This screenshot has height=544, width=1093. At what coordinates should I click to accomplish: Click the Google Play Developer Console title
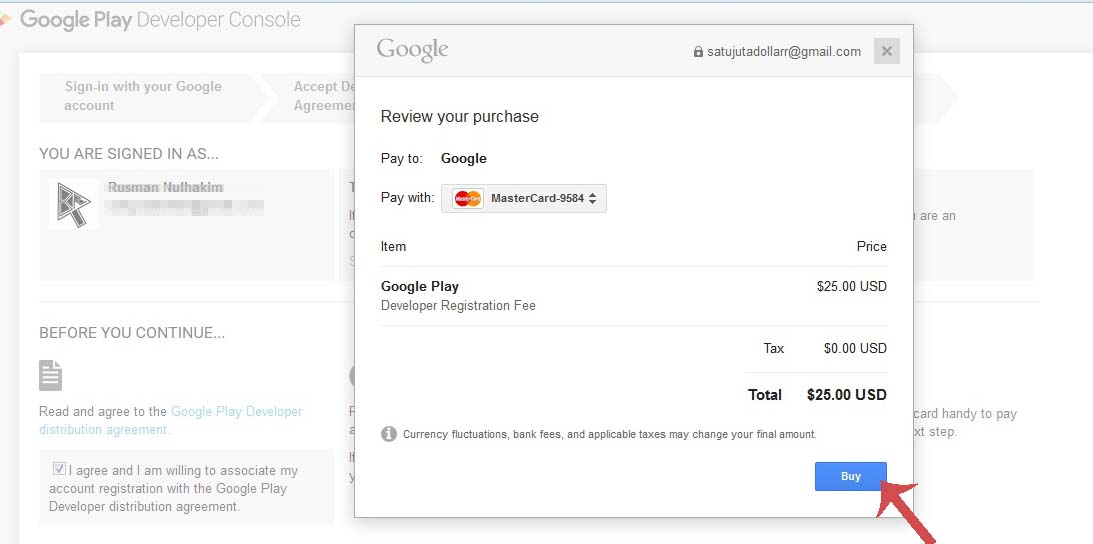(160, 20)
